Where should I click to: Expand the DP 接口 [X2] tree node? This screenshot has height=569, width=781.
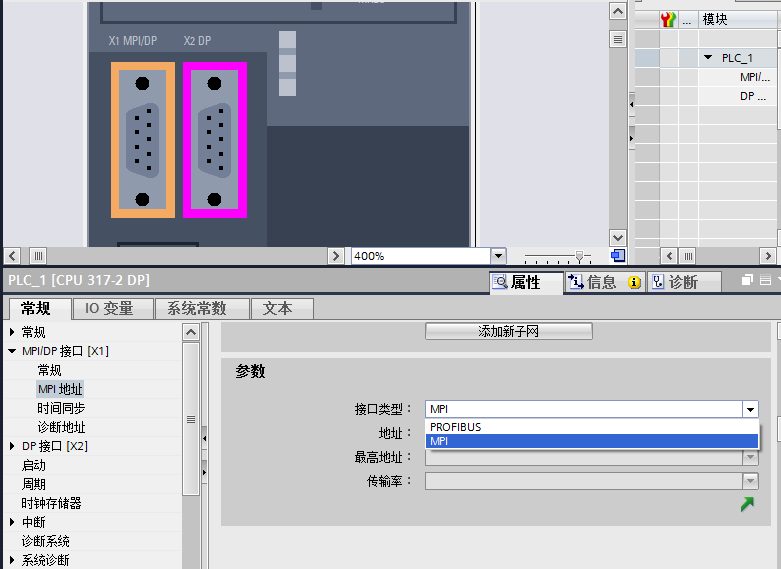pos(13,446)
